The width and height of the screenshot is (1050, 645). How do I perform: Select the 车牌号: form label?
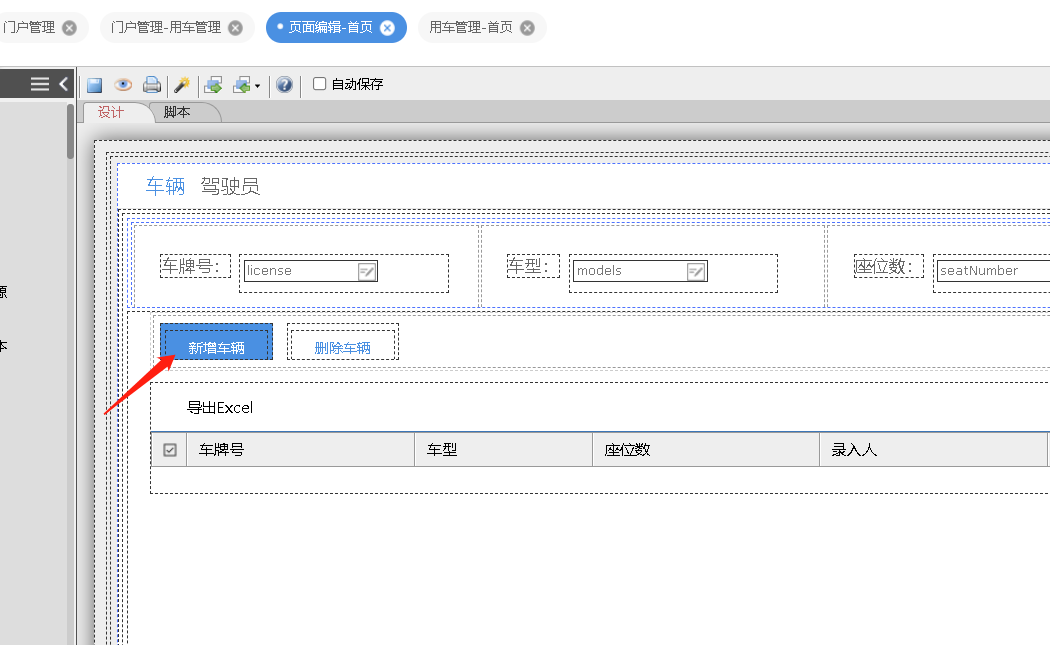[x=195, y=266]
